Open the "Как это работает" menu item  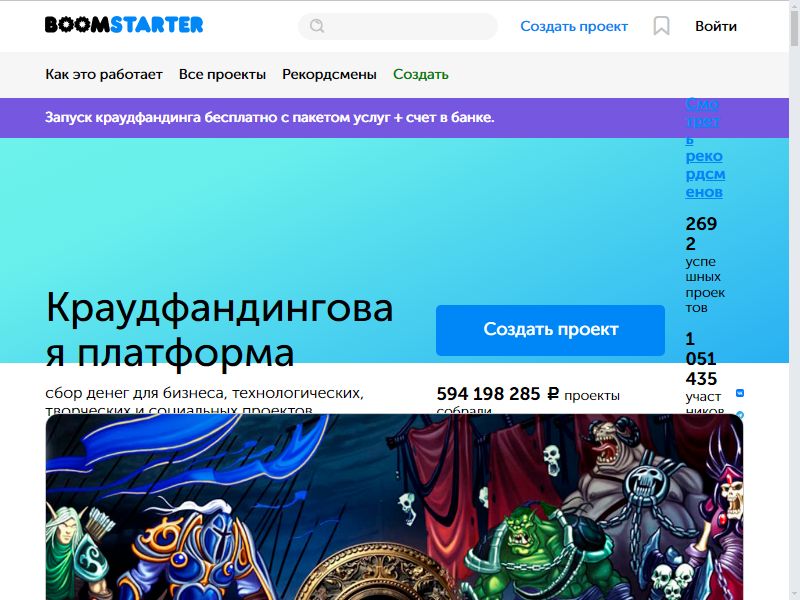[x=104, y=74]
